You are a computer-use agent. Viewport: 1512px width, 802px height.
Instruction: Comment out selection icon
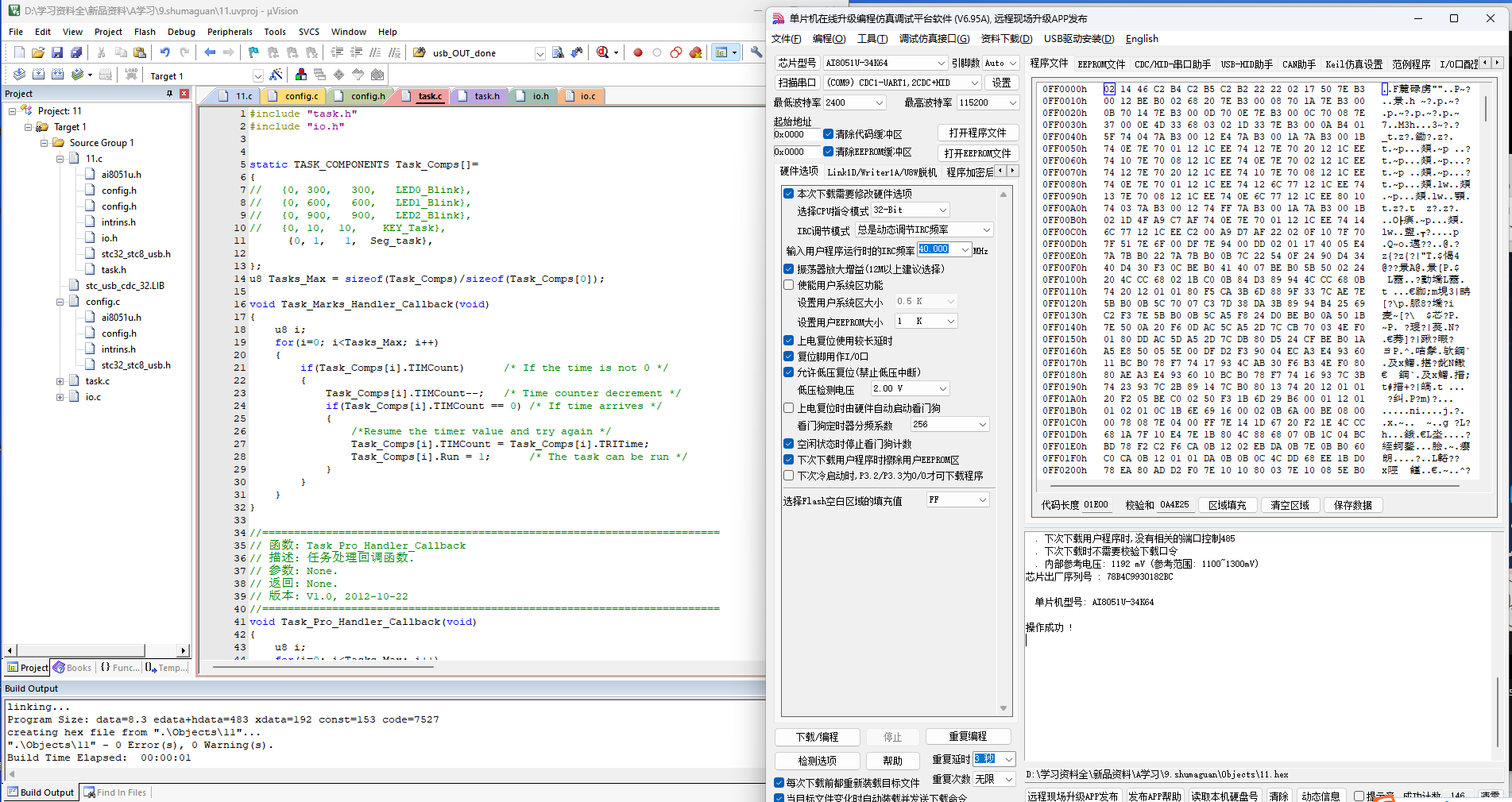coord(375,52)
